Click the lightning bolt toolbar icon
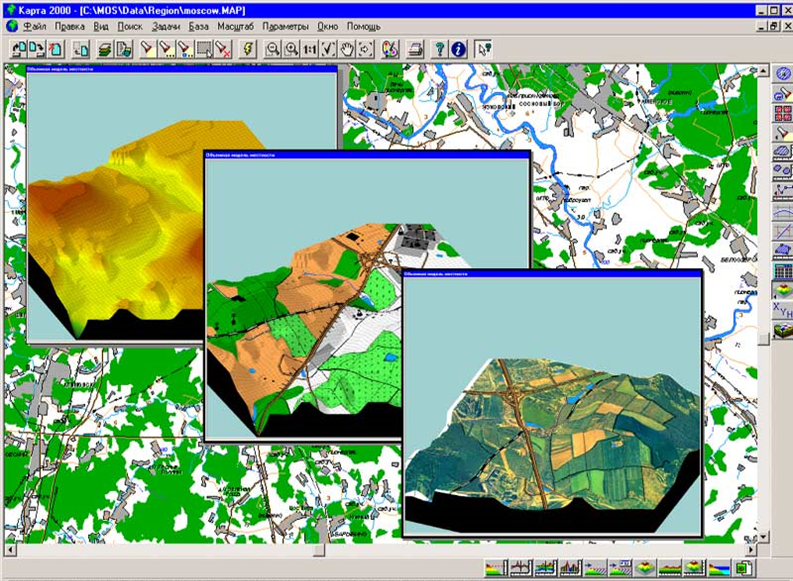Viewport: 793px width, 581px height. [248, 48]
